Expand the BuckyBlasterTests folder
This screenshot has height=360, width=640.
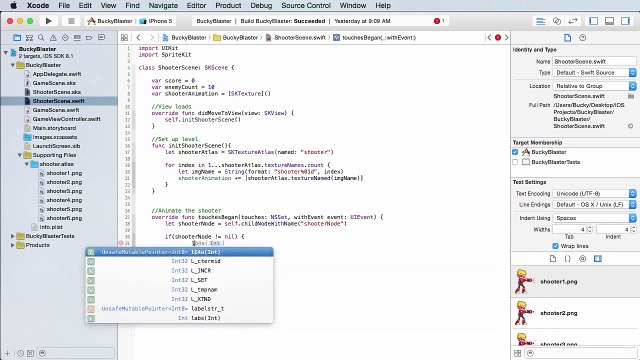(13, 236)
